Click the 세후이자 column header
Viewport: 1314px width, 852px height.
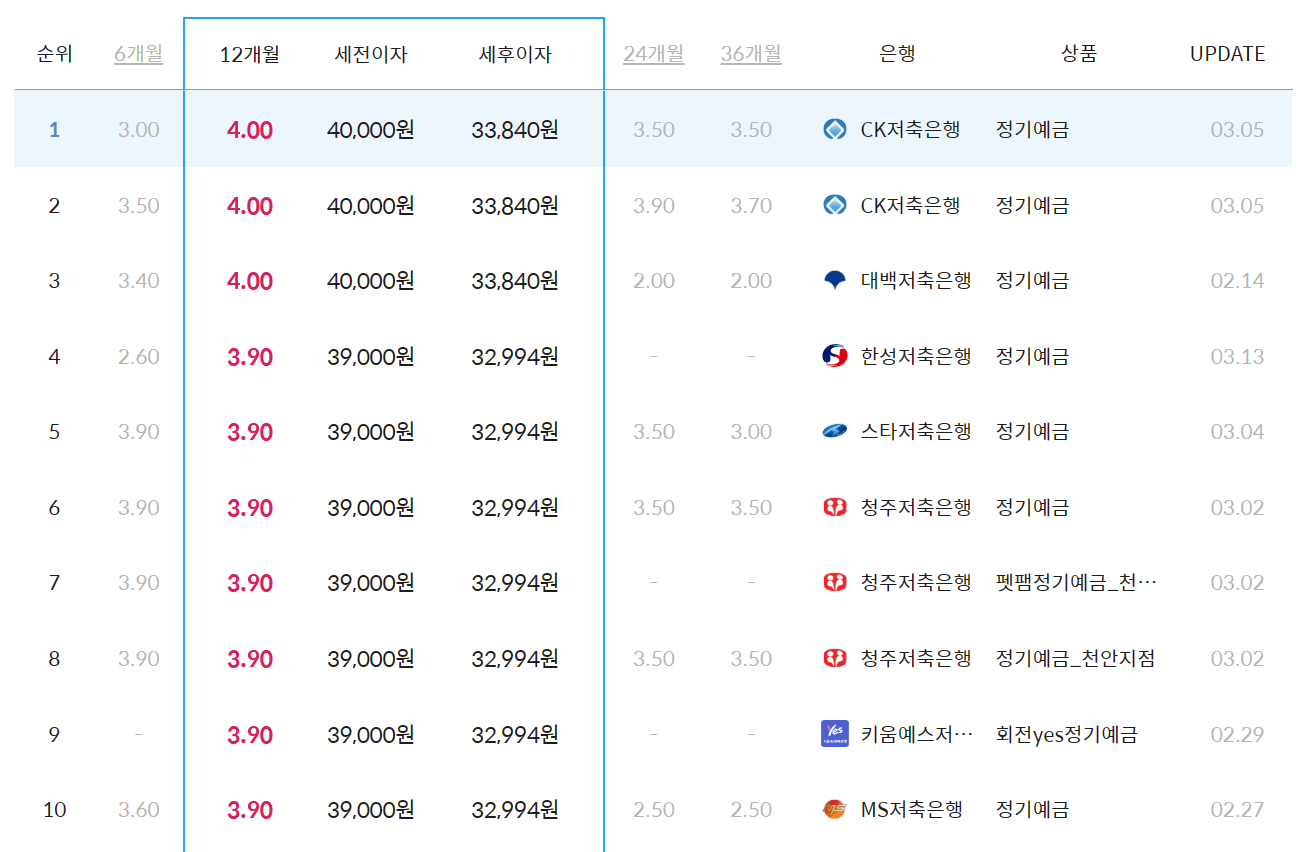pos(515,54)
